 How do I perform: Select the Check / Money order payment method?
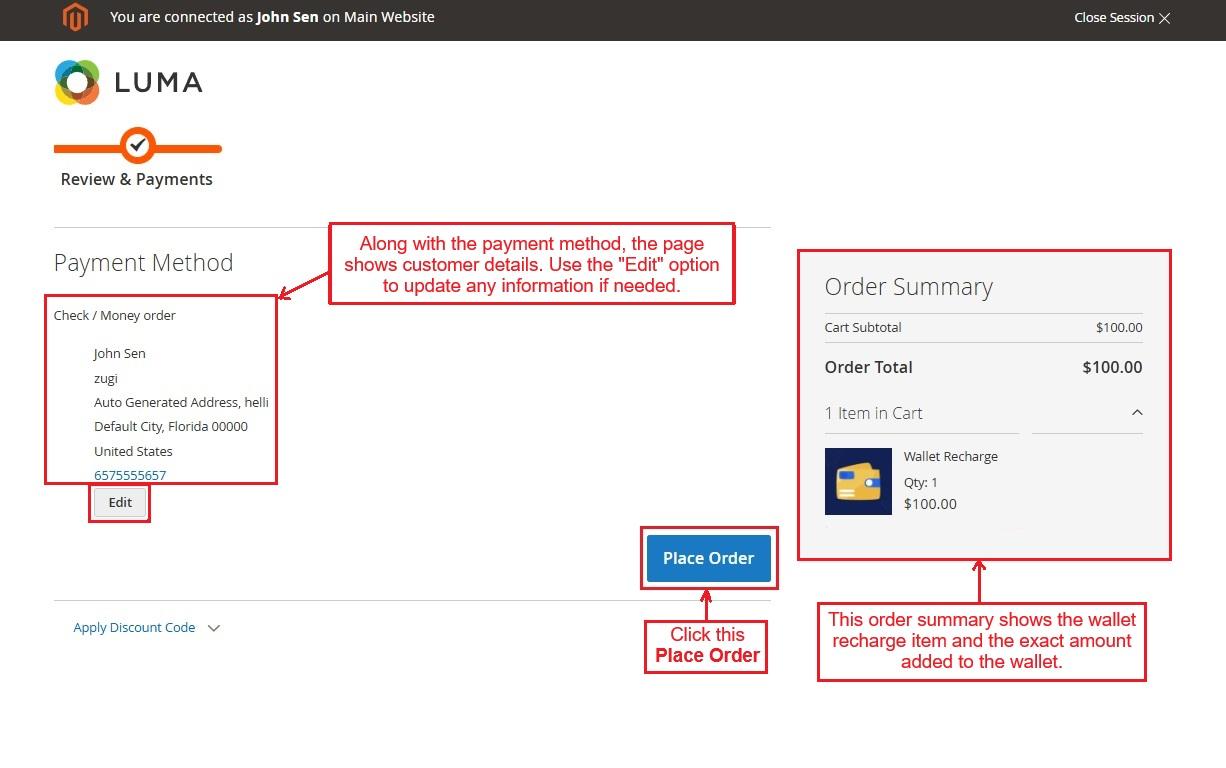click(115, 316)
